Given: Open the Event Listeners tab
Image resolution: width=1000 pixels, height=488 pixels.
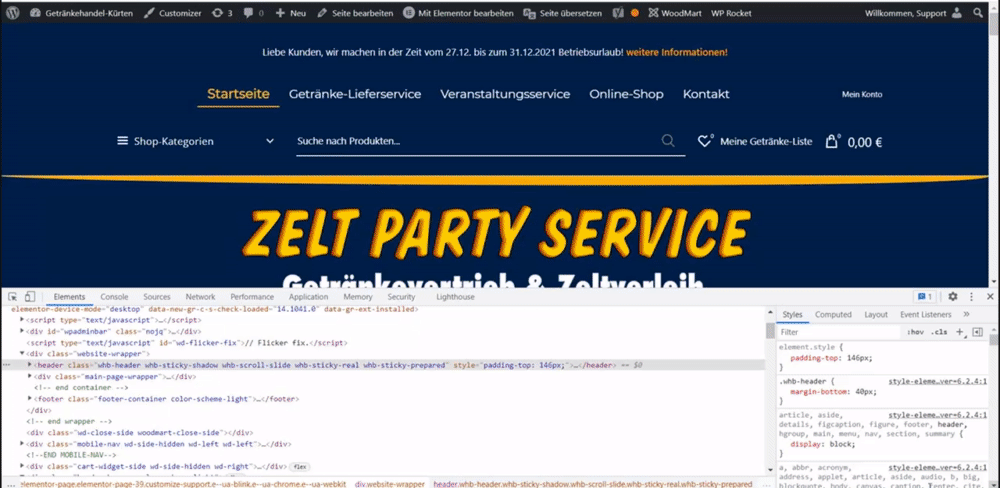Looking at the screenshot, I should [x=925, y=314].
